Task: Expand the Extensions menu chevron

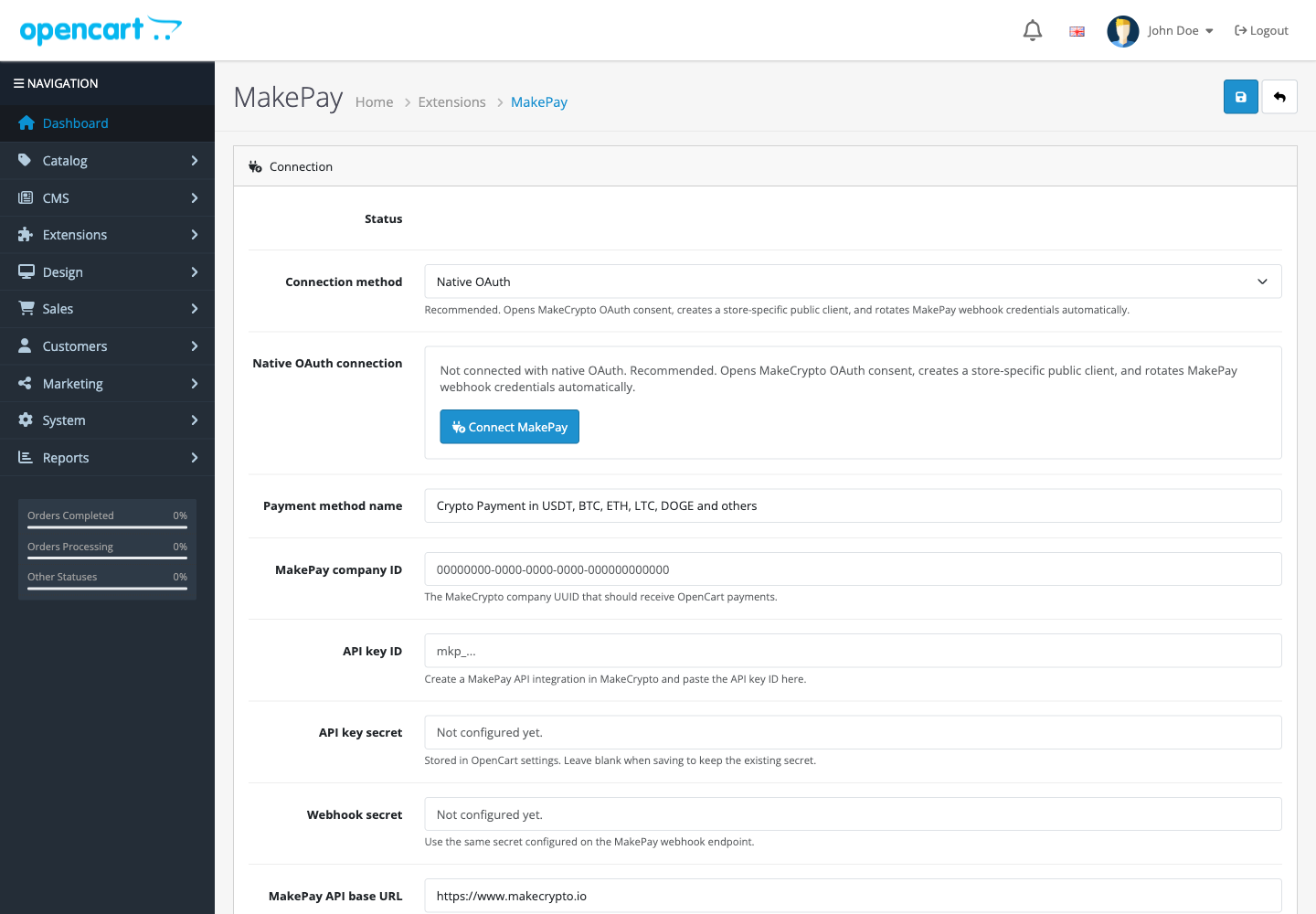Action: tap(195, 235)
